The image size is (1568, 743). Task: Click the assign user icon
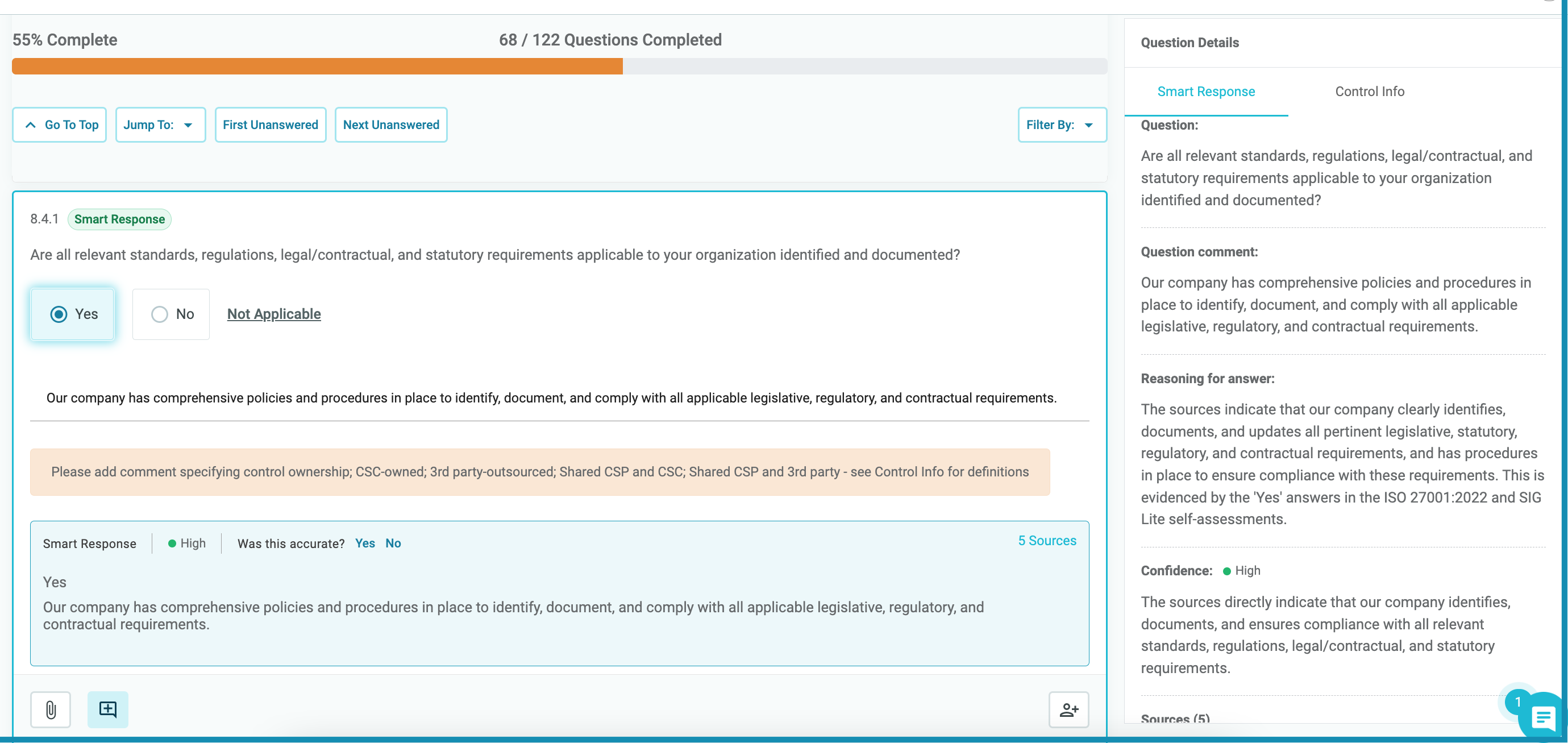click(1069, 709)
